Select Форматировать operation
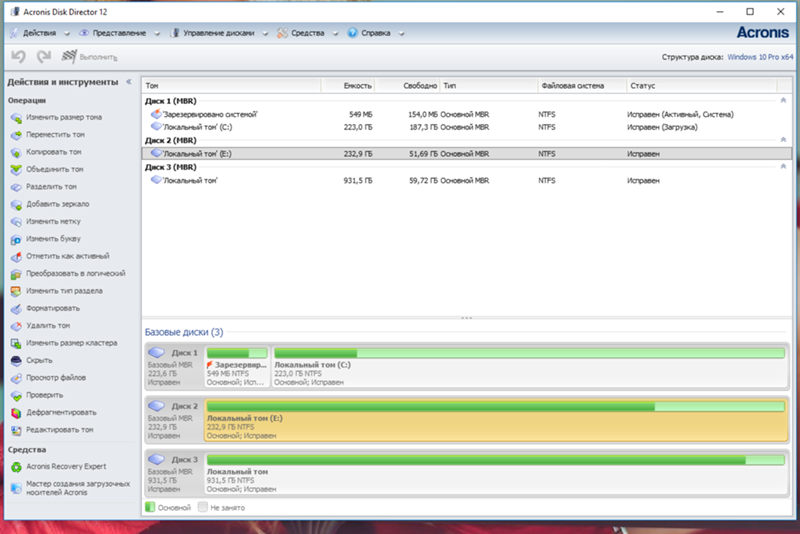This screenshot has height=534, width=800. 45,308
